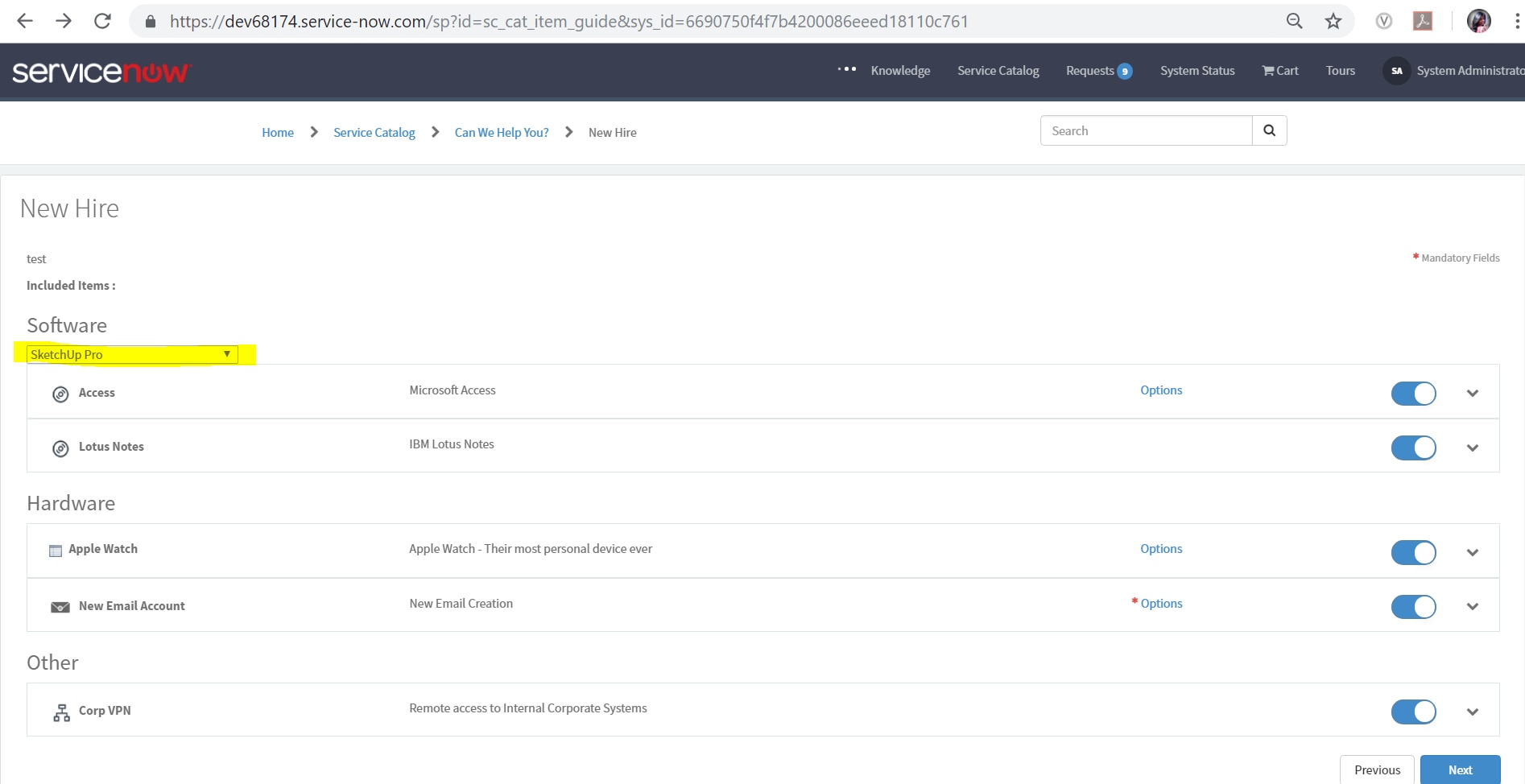Click Options link for Access
Image resolution: width=1525 pixels, height=784 pixels.
coord(1161,390)
